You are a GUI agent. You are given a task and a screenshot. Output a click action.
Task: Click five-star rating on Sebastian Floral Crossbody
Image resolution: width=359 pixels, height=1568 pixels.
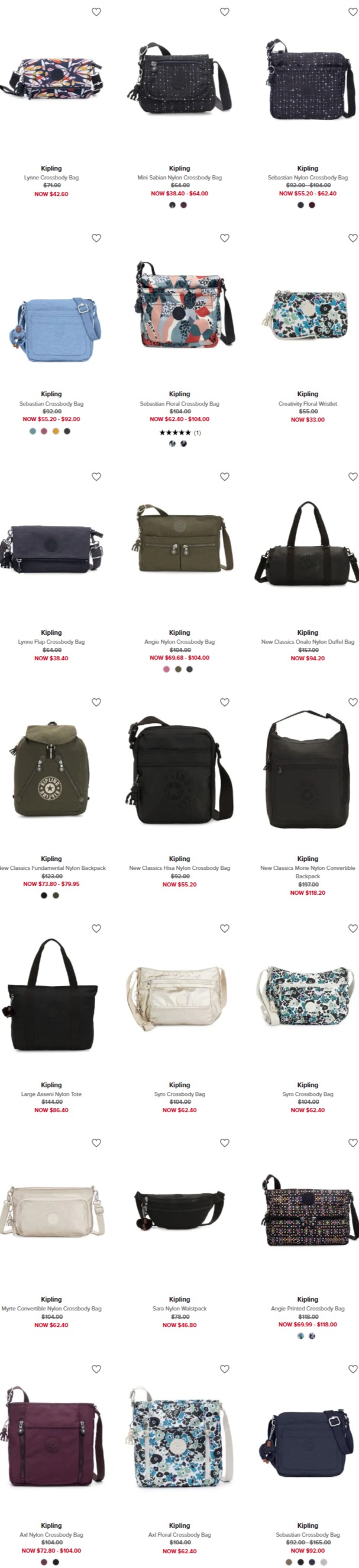[x=175, y=433]
